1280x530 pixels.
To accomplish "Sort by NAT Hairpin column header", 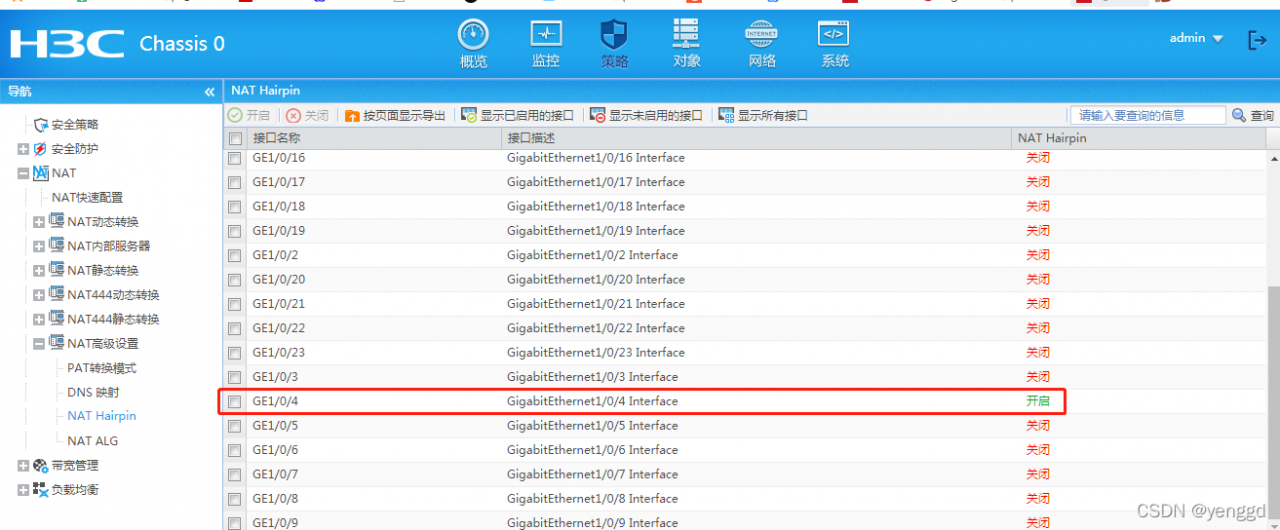I will [1052, 138].
